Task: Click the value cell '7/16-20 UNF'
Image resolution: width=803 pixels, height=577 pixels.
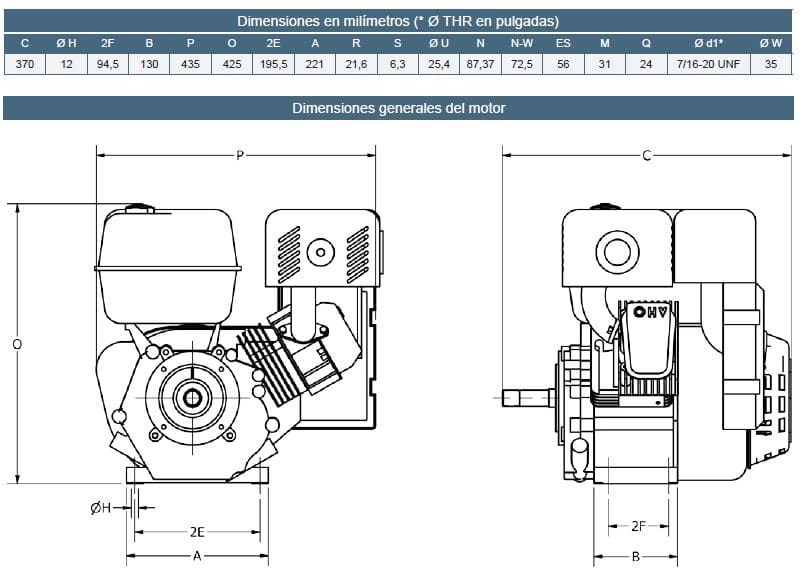Action: (x=709, y=65)
